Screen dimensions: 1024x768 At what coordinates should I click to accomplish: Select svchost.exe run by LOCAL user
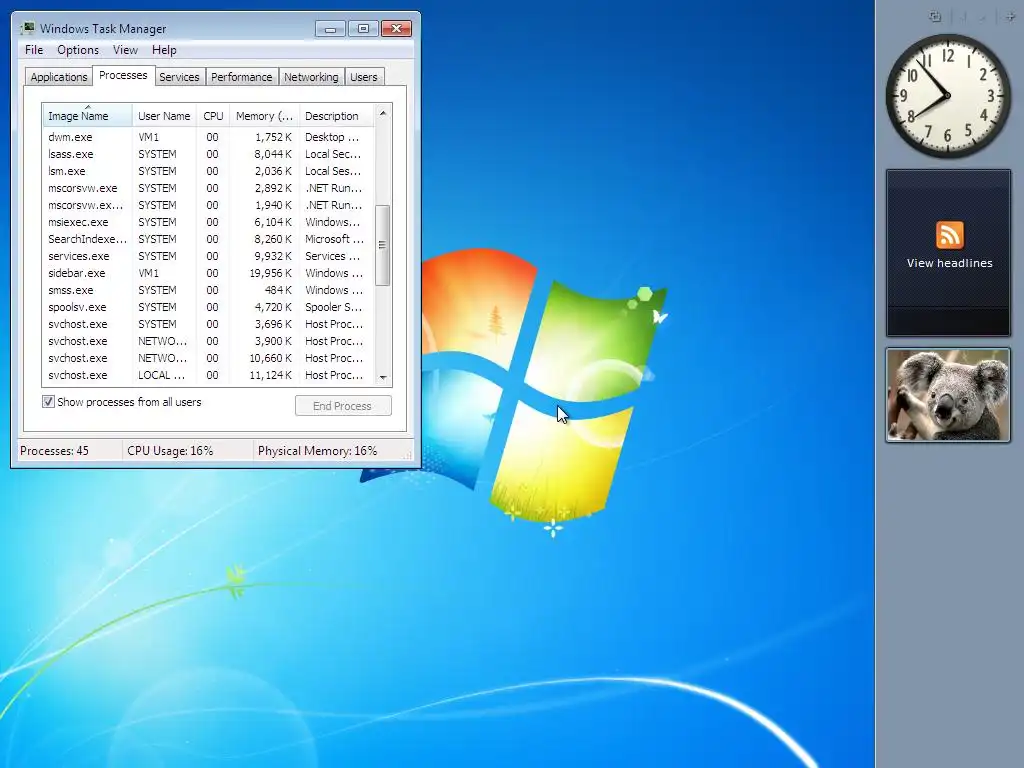(209, 375)
